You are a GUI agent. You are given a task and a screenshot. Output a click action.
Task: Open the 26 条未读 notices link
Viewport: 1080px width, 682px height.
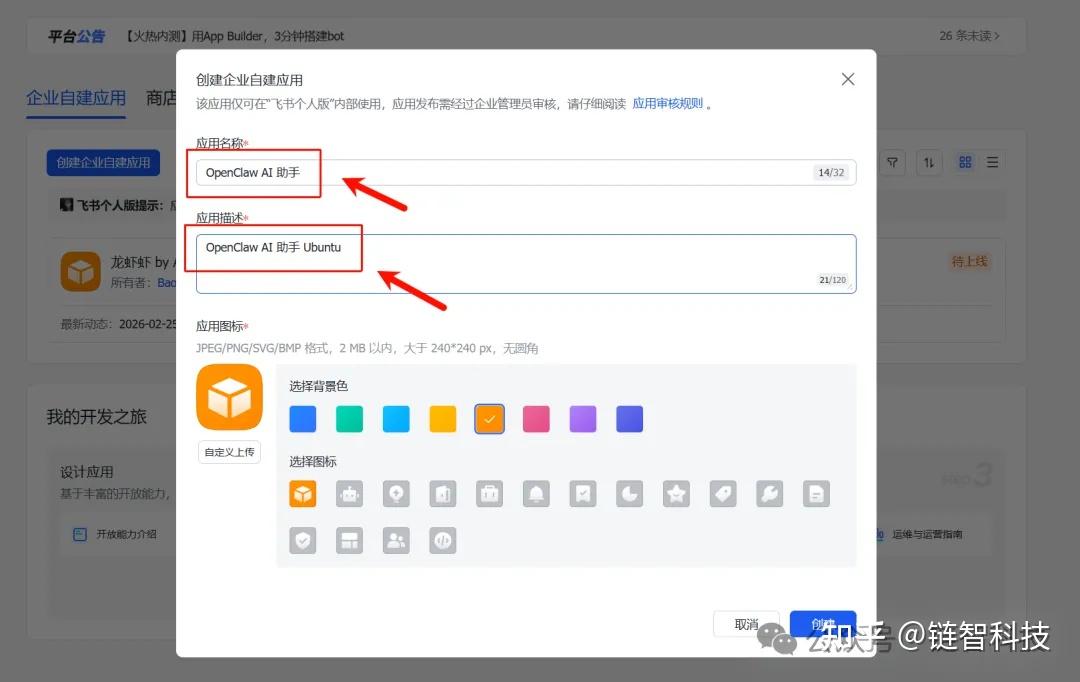click(x=969, y=36)
